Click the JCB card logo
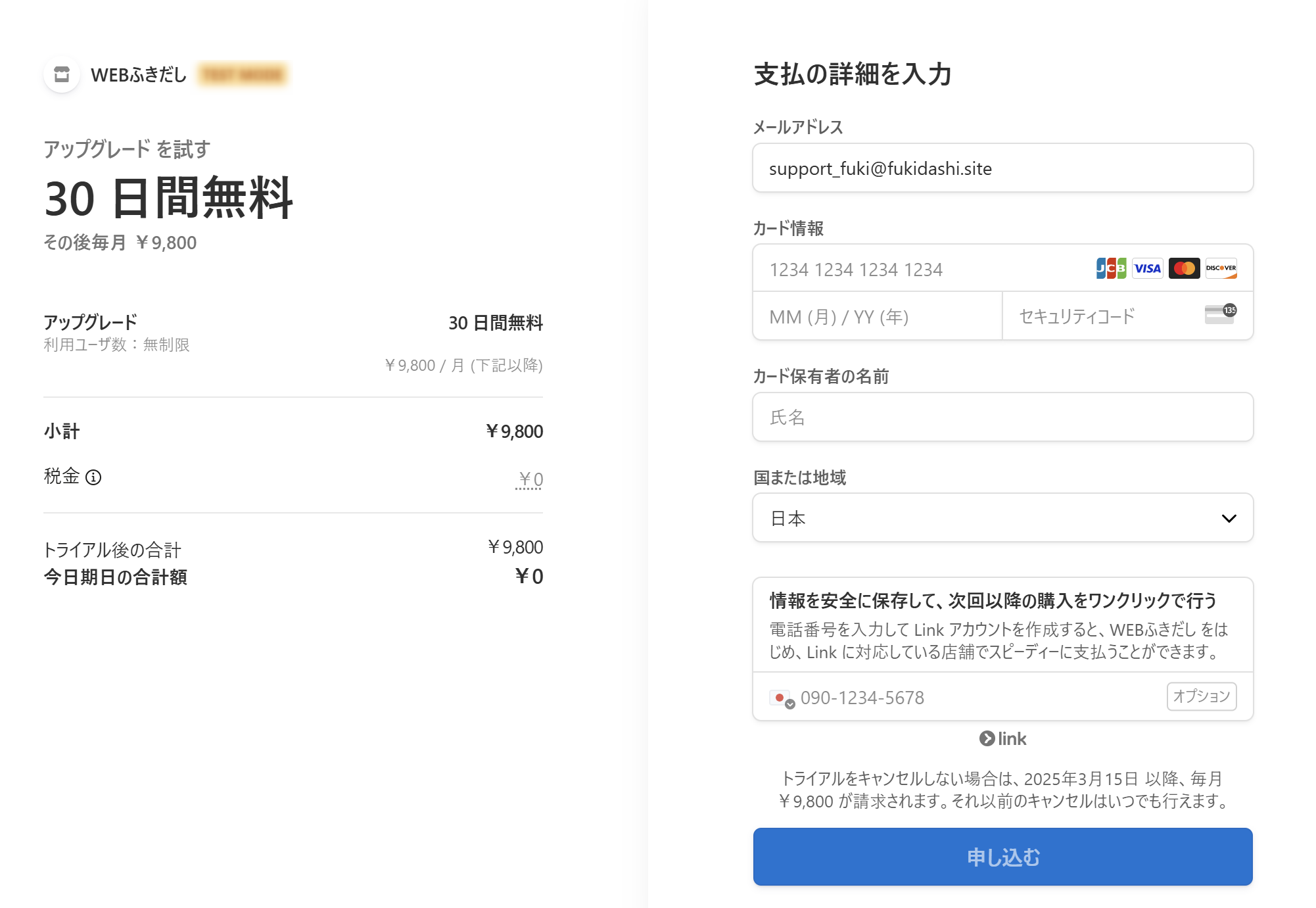This screenshot has height=908, width=1316. coord(1111,268)
